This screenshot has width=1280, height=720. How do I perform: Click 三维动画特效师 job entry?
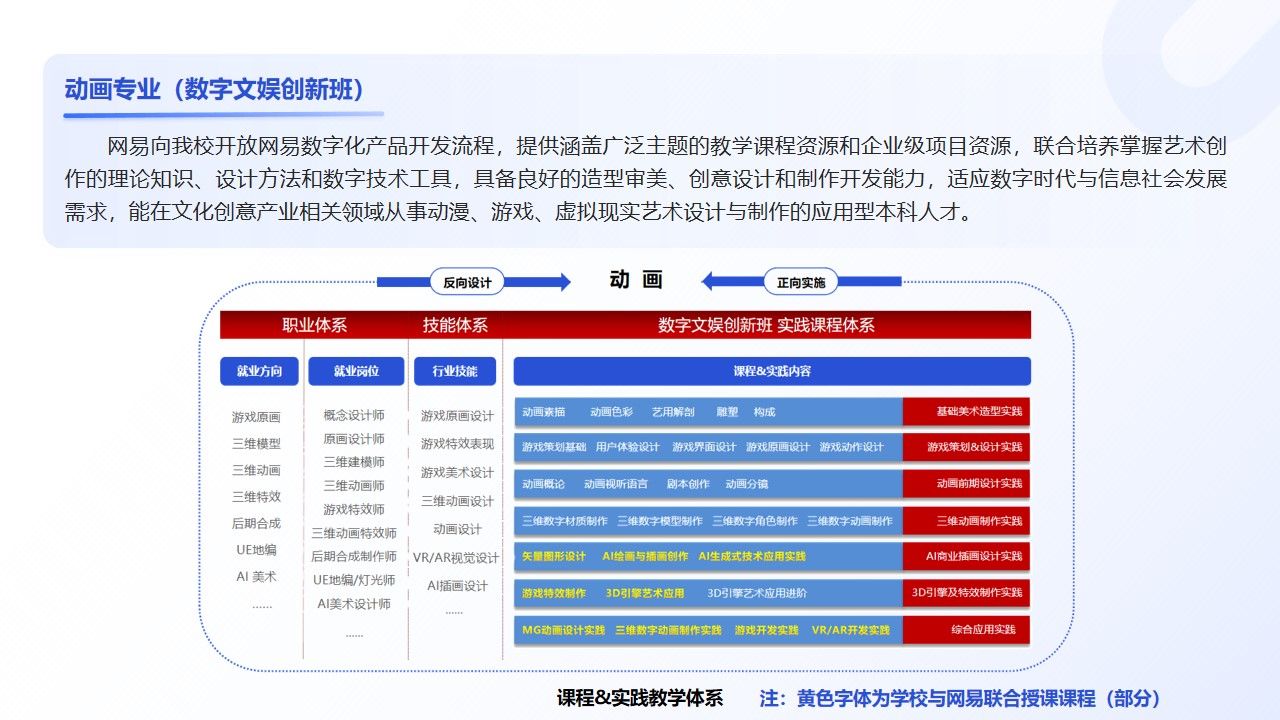(x=354, y=533)
